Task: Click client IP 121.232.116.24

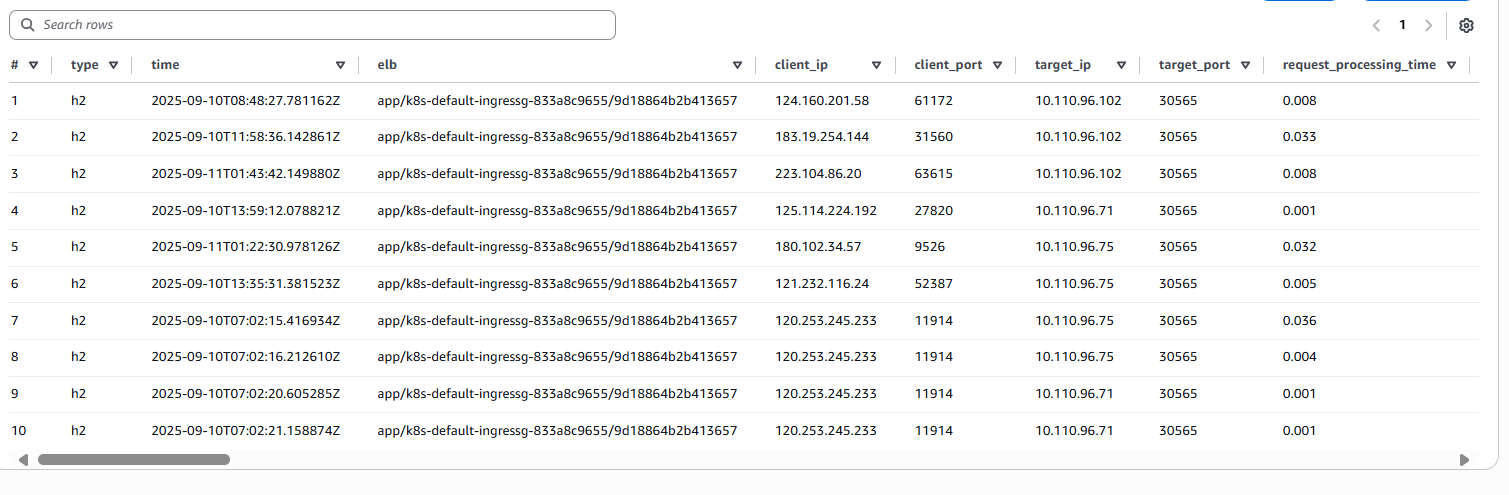Action: (822, 284)
